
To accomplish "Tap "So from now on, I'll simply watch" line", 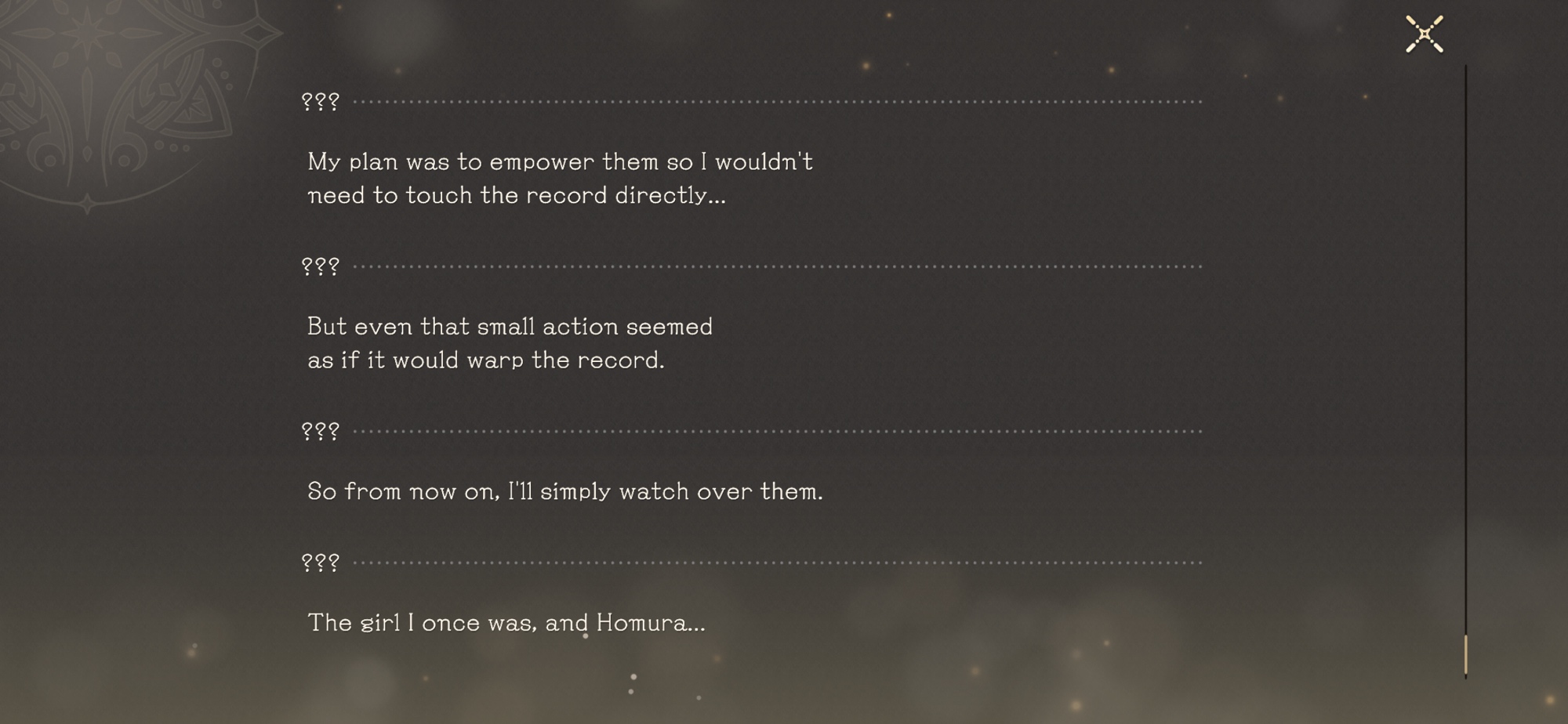I will click(564, 492).
